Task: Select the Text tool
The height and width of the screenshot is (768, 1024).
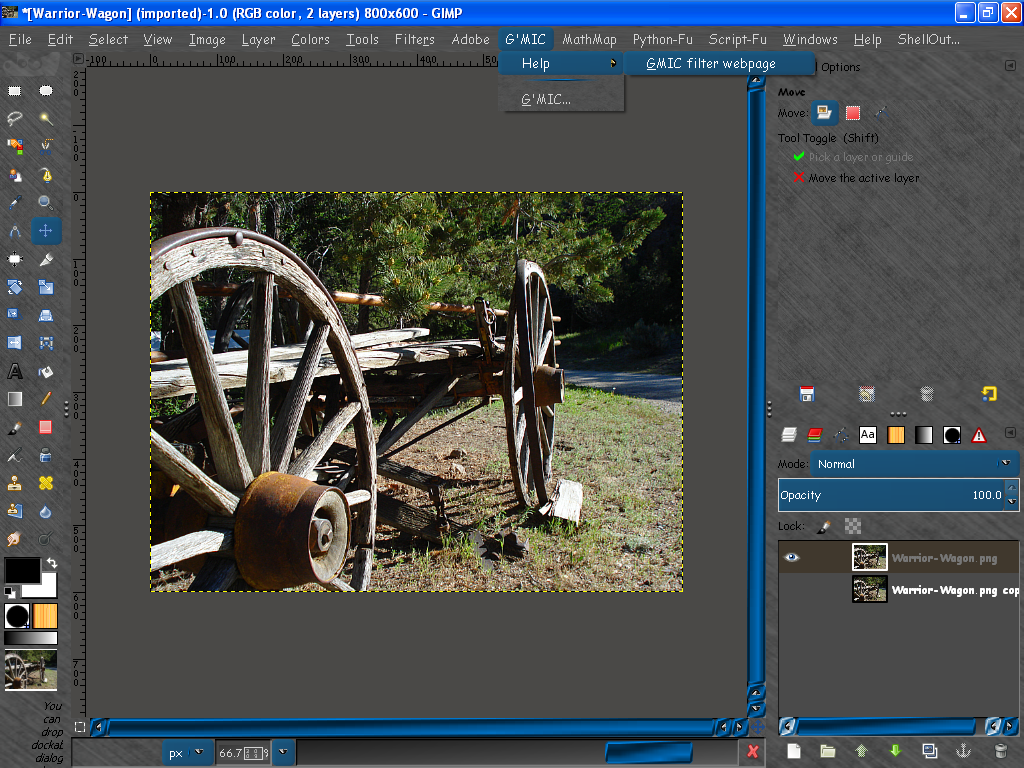Action: (14, 372)
